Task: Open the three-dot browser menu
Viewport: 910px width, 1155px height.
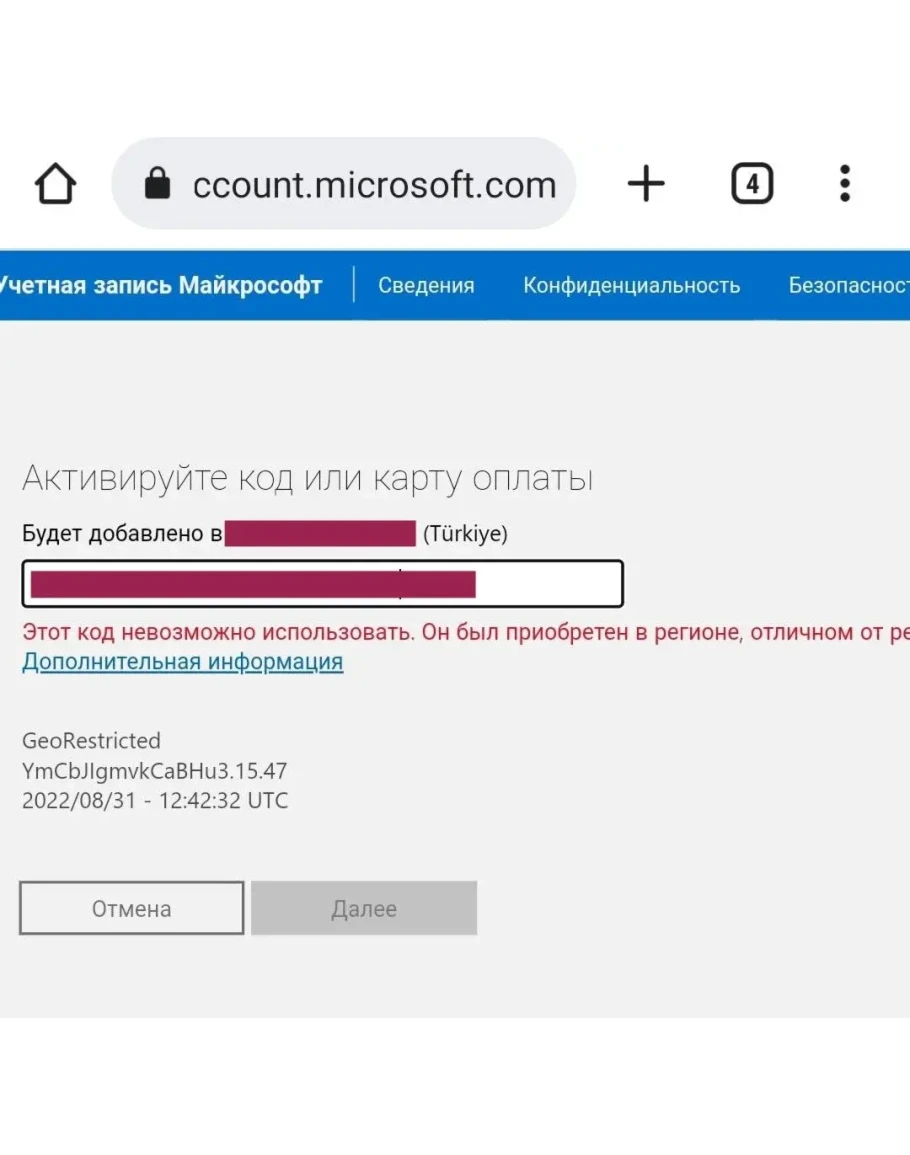Action: (845, 184)
